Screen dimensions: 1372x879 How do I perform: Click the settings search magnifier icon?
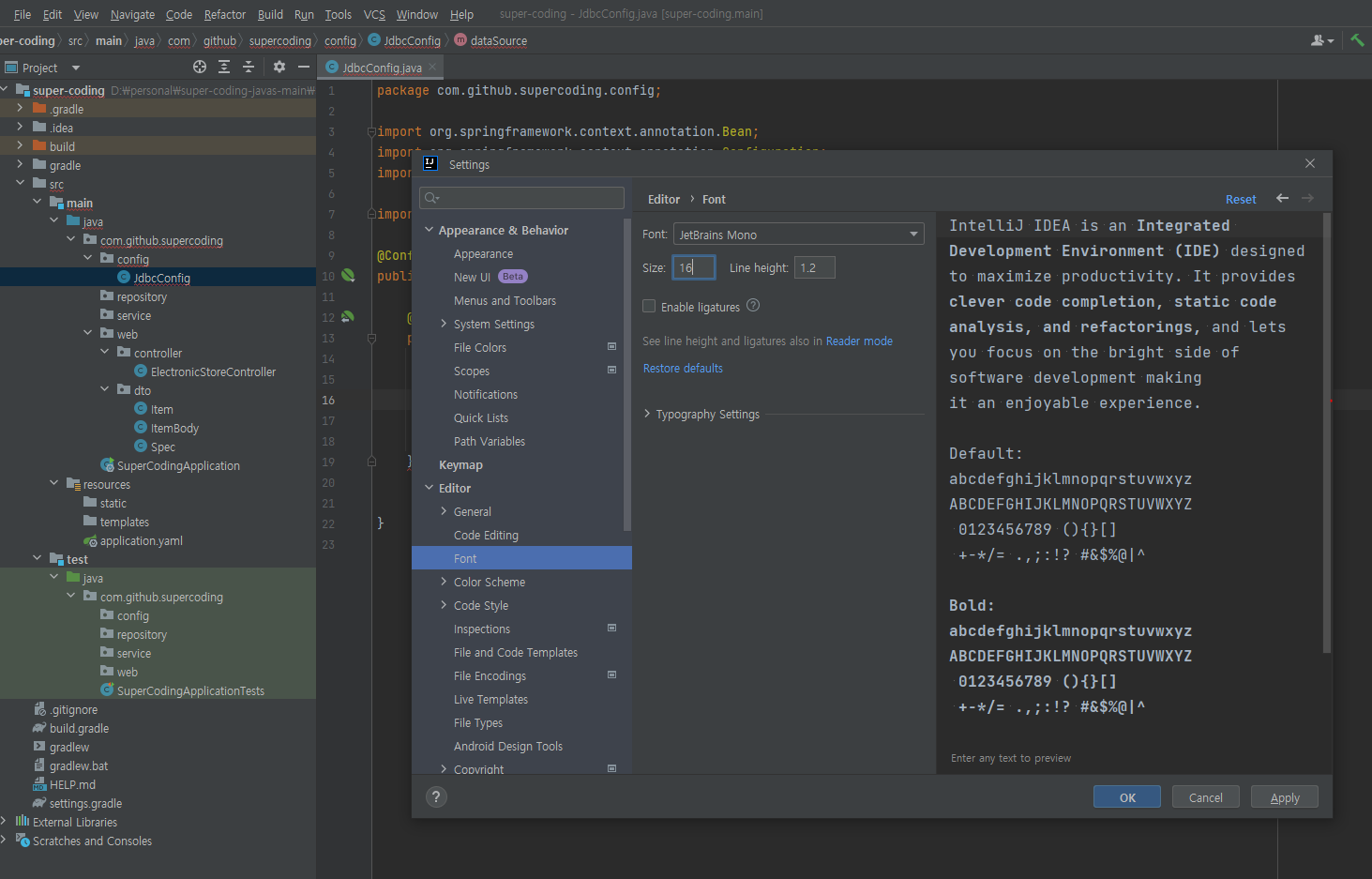coord(431,198)
